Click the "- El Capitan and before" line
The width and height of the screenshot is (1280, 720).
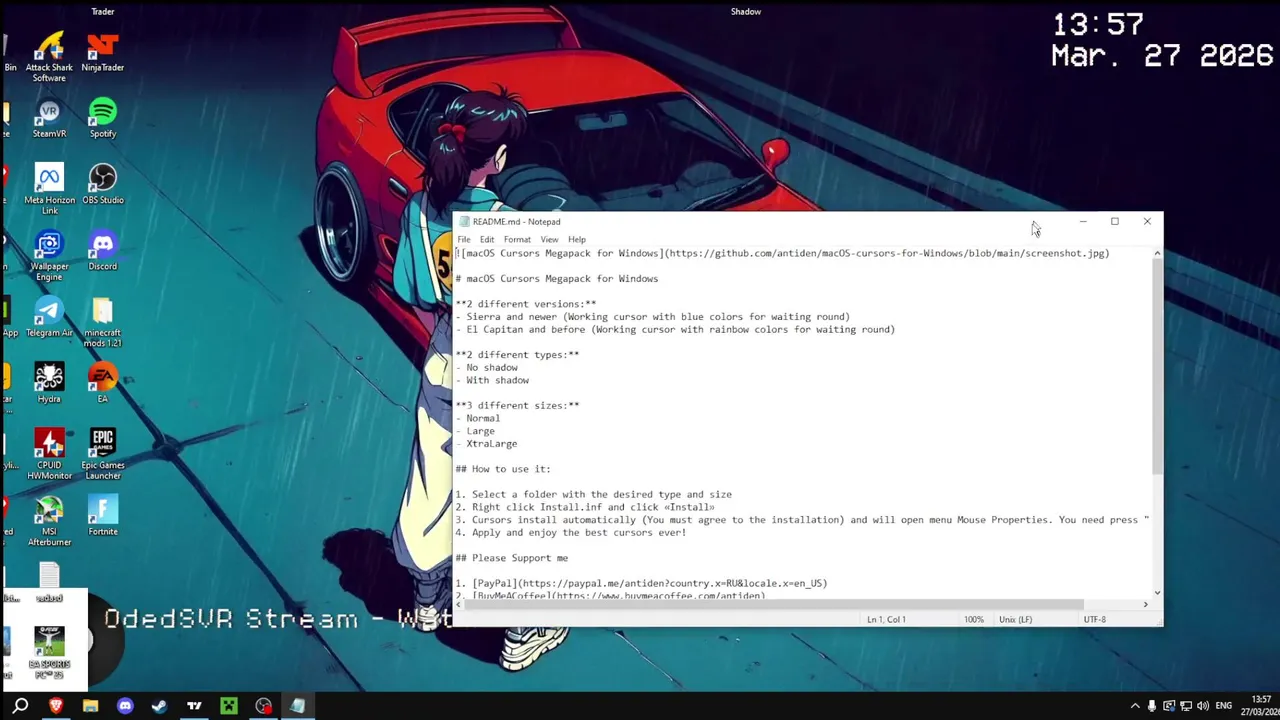coord(676,330)
